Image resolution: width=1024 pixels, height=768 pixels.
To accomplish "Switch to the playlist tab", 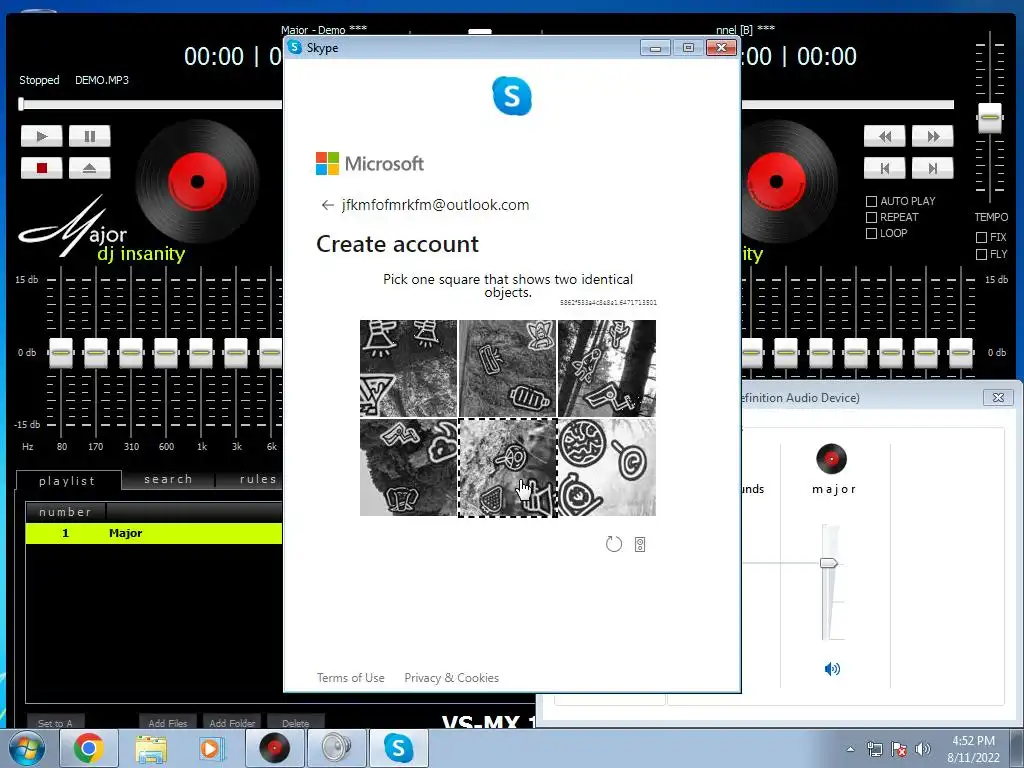I will pos(68,481).
